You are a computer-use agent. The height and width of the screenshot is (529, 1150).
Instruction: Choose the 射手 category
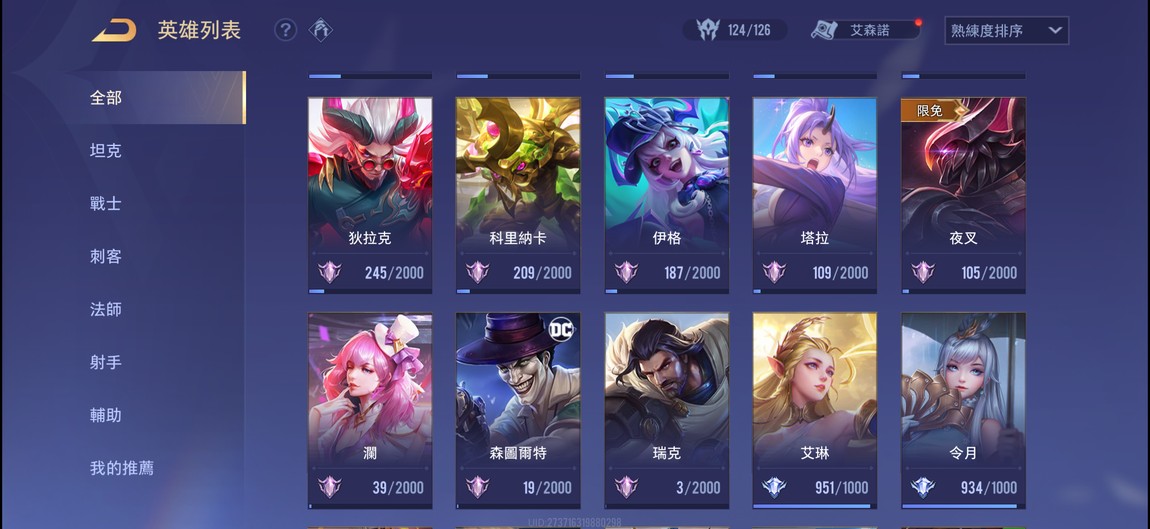pyautogui.click(x=106, y=362)
